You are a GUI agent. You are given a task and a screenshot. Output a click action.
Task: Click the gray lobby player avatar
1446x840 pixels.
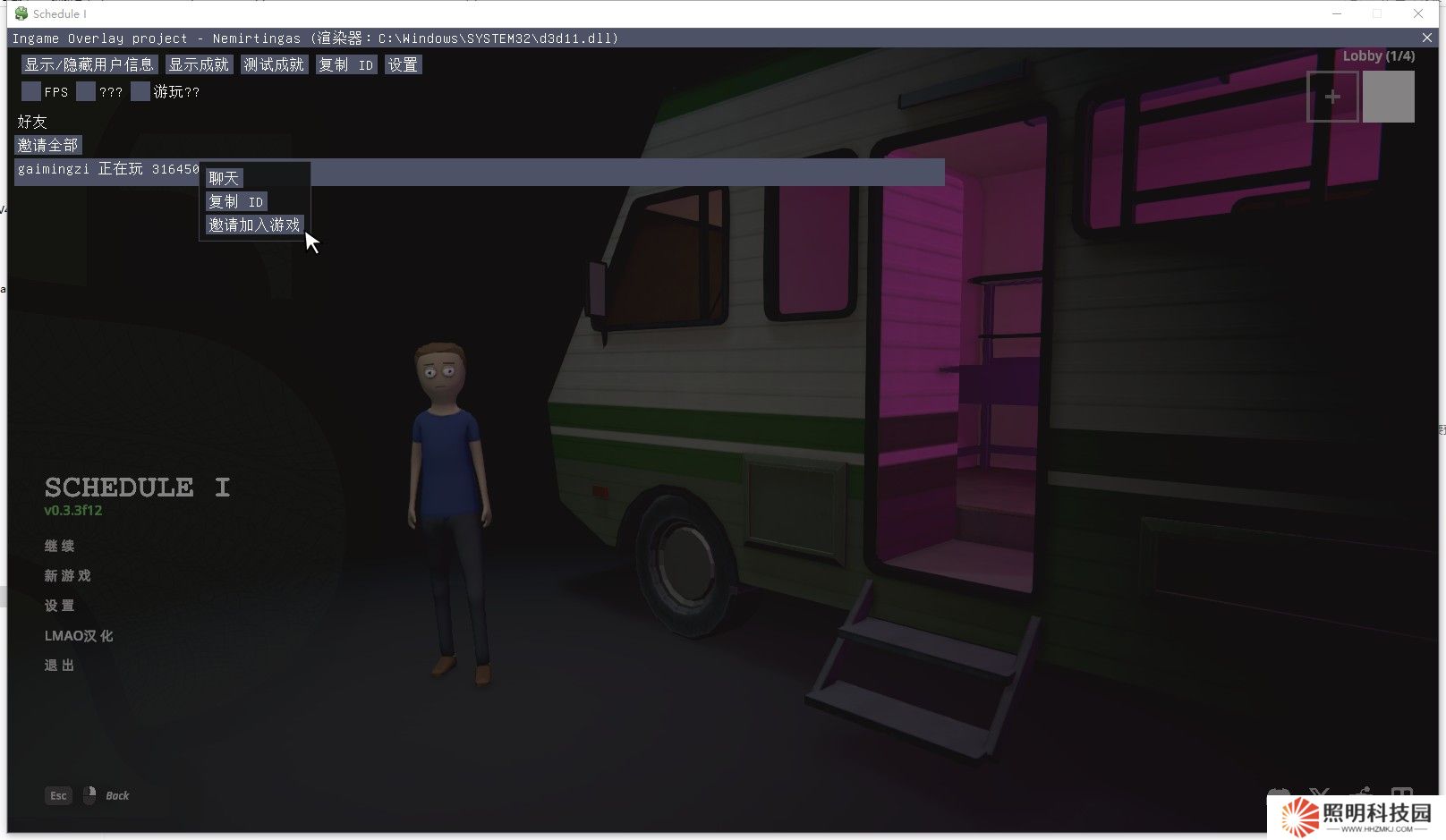tap(1388, 97)
